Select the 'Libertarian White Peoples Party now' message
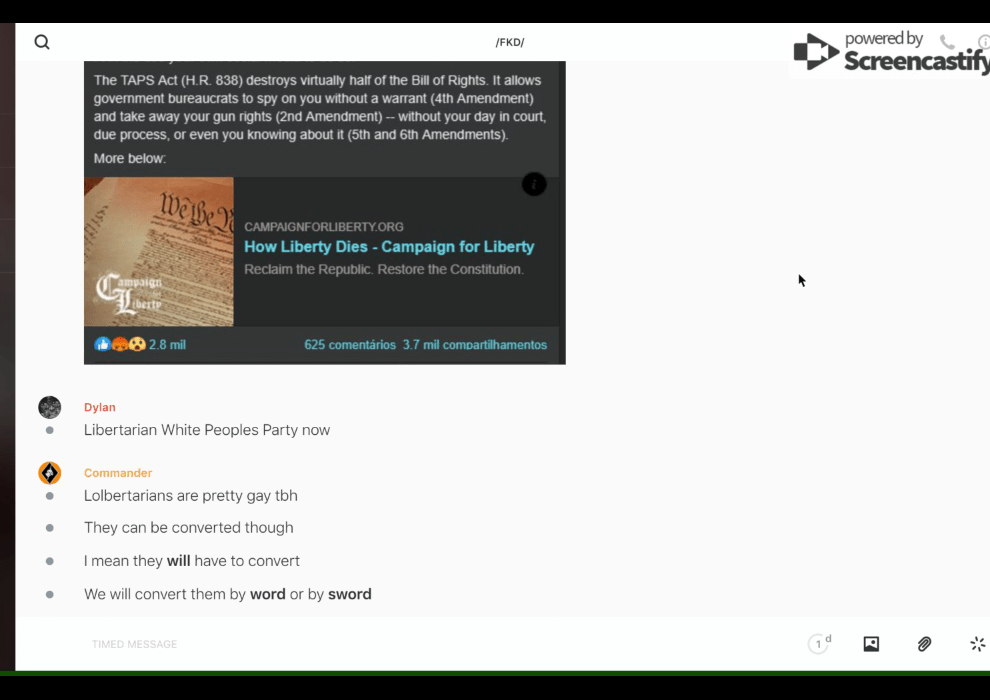The height and width of the screenshot is (700, 990). click(207, 430)
